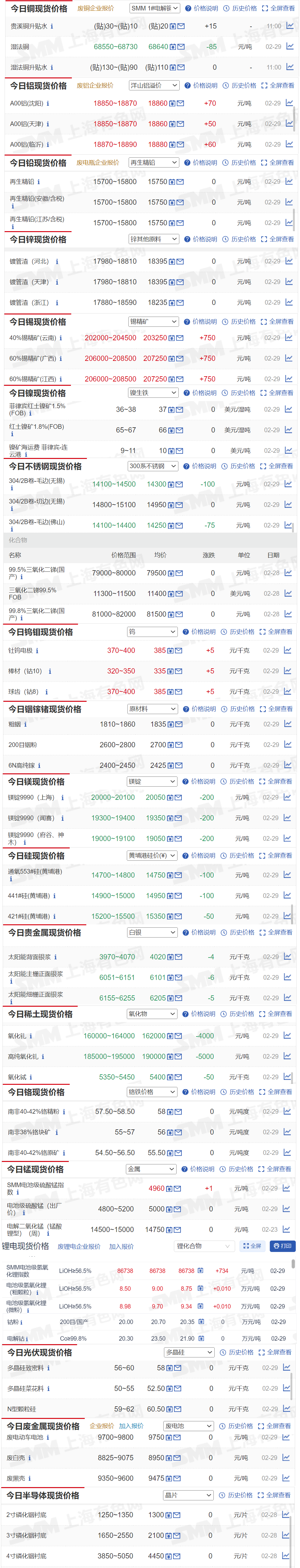The height and width of the screenshot is (1568, 300).
Task: Click 价格说明 in copper section
Action: pyautogui.click(x=201, y=9)
